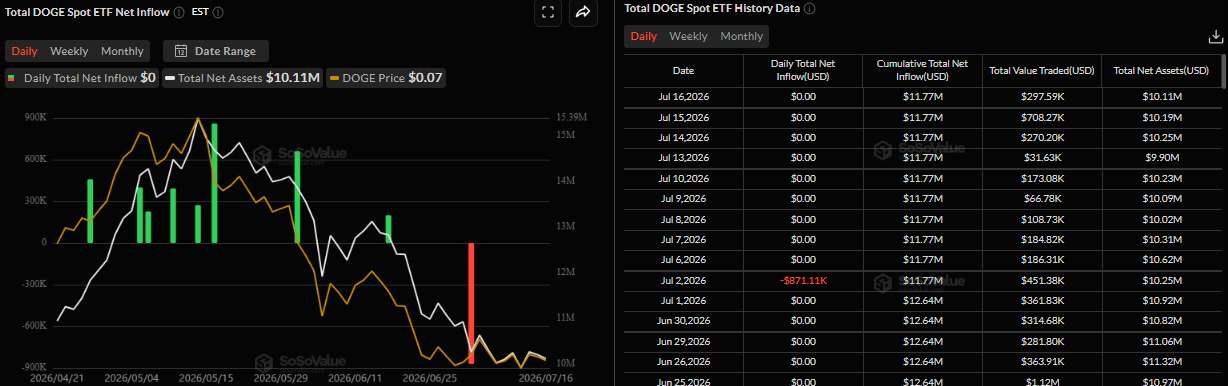Click the $297.59K value traded cell
The height and width of the screenshot is (386, 1228).
coord(1041,97)
